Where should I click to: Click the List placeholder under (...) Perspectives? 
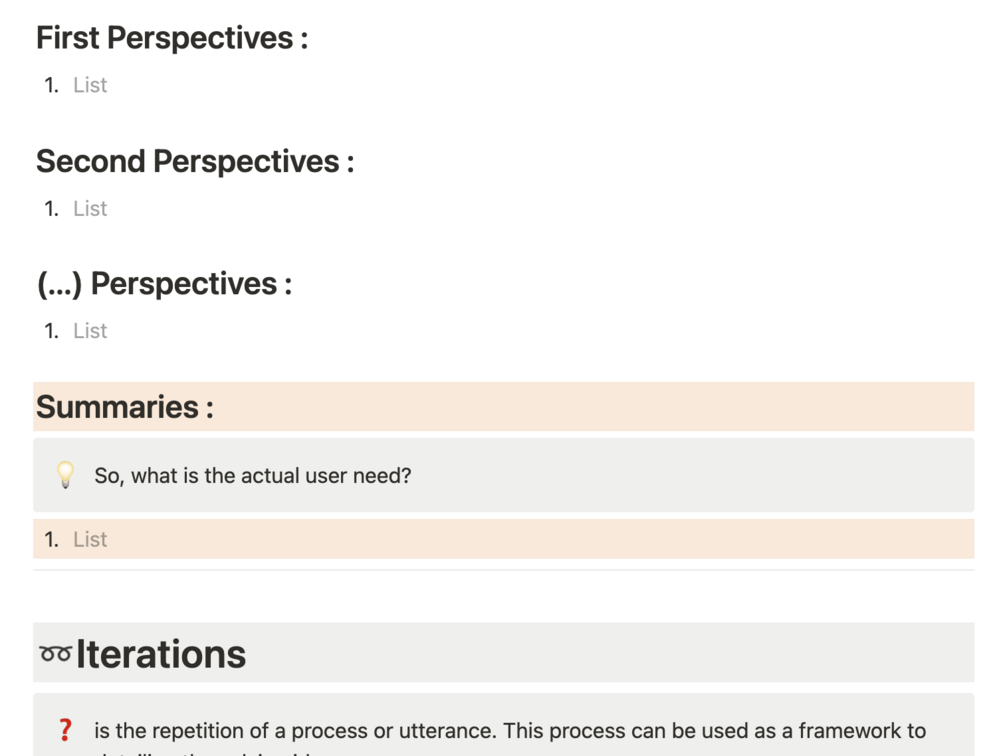coord(90,331)
